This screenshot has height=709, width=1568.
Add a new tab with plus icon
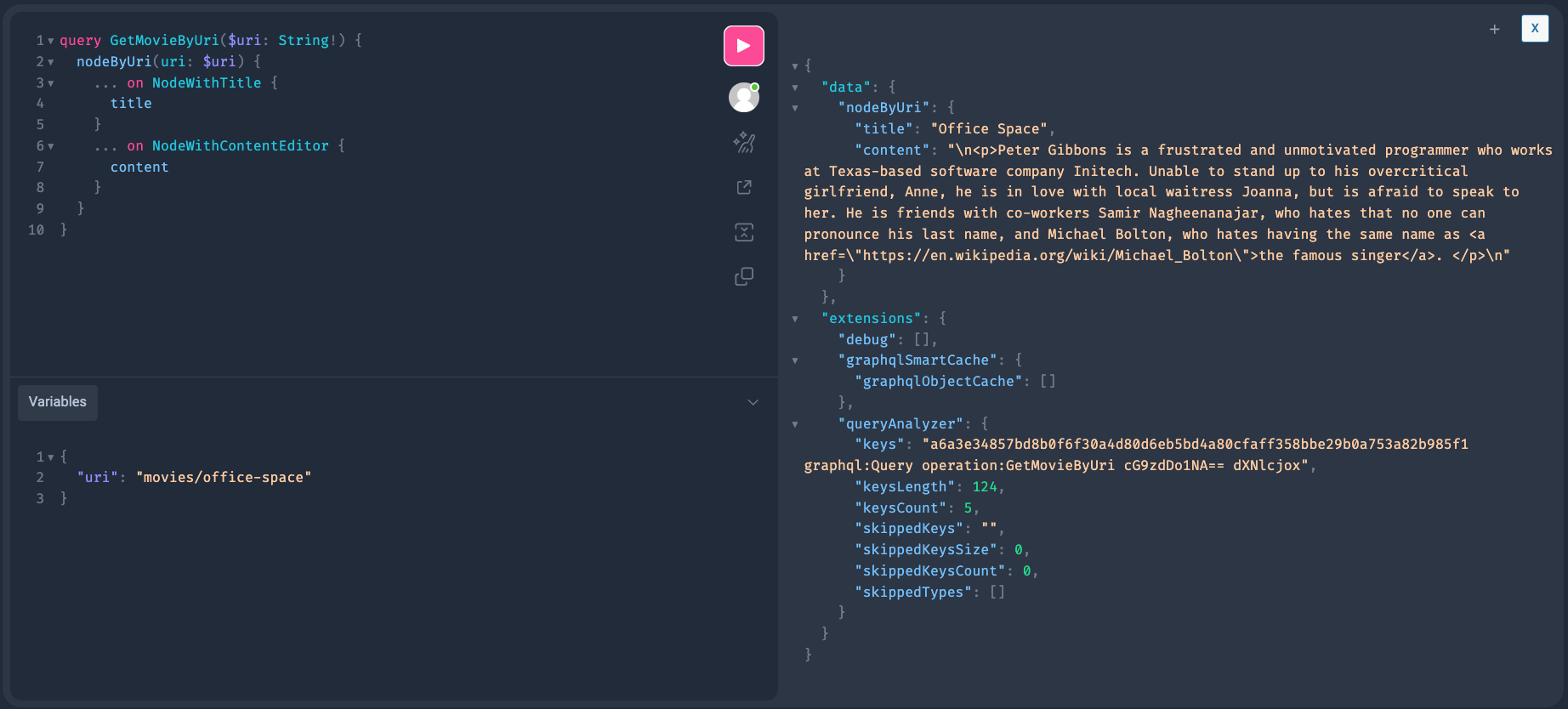(1494, 29)
